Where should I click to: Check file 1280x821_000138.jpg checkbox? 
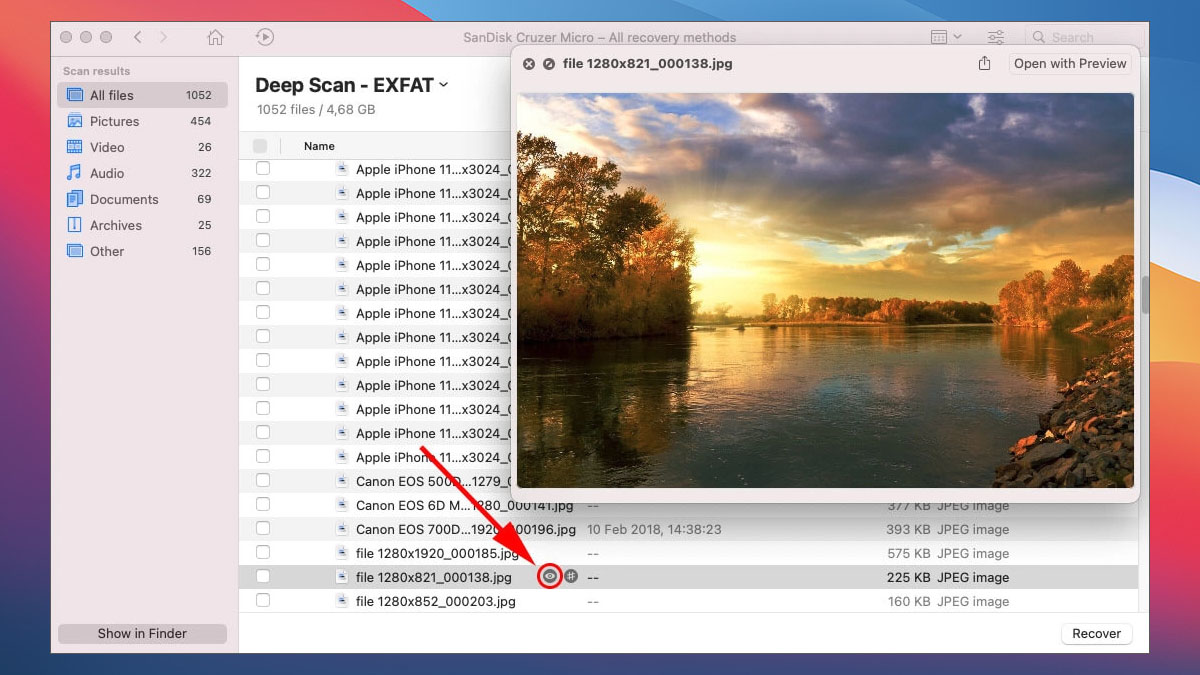click(263, 577)
